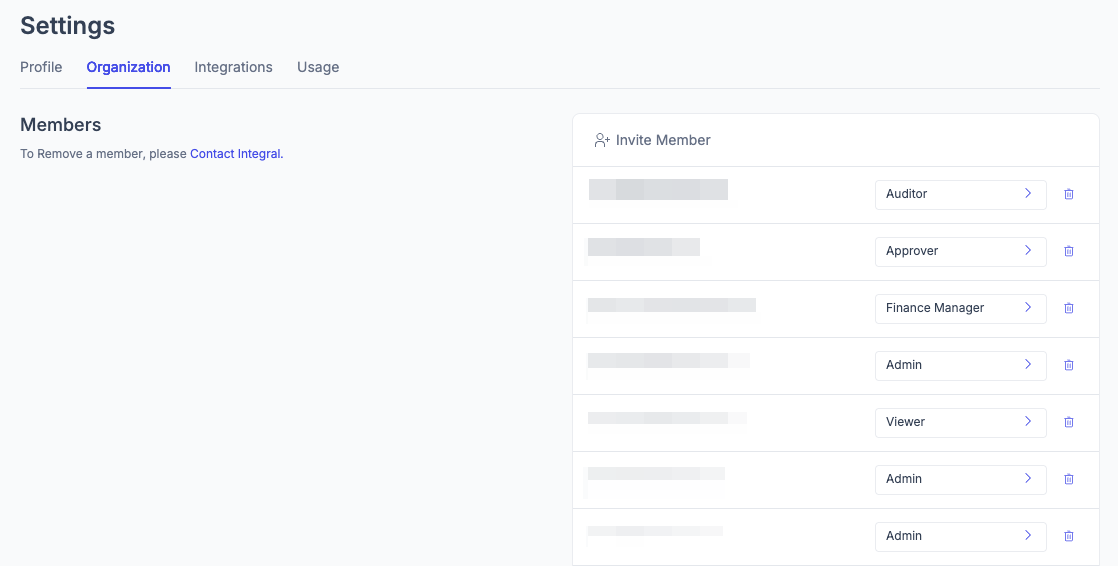The image size is (1118, 566).
Task: Open the last Admin role dropdown
Action: (x=960, y=536)
